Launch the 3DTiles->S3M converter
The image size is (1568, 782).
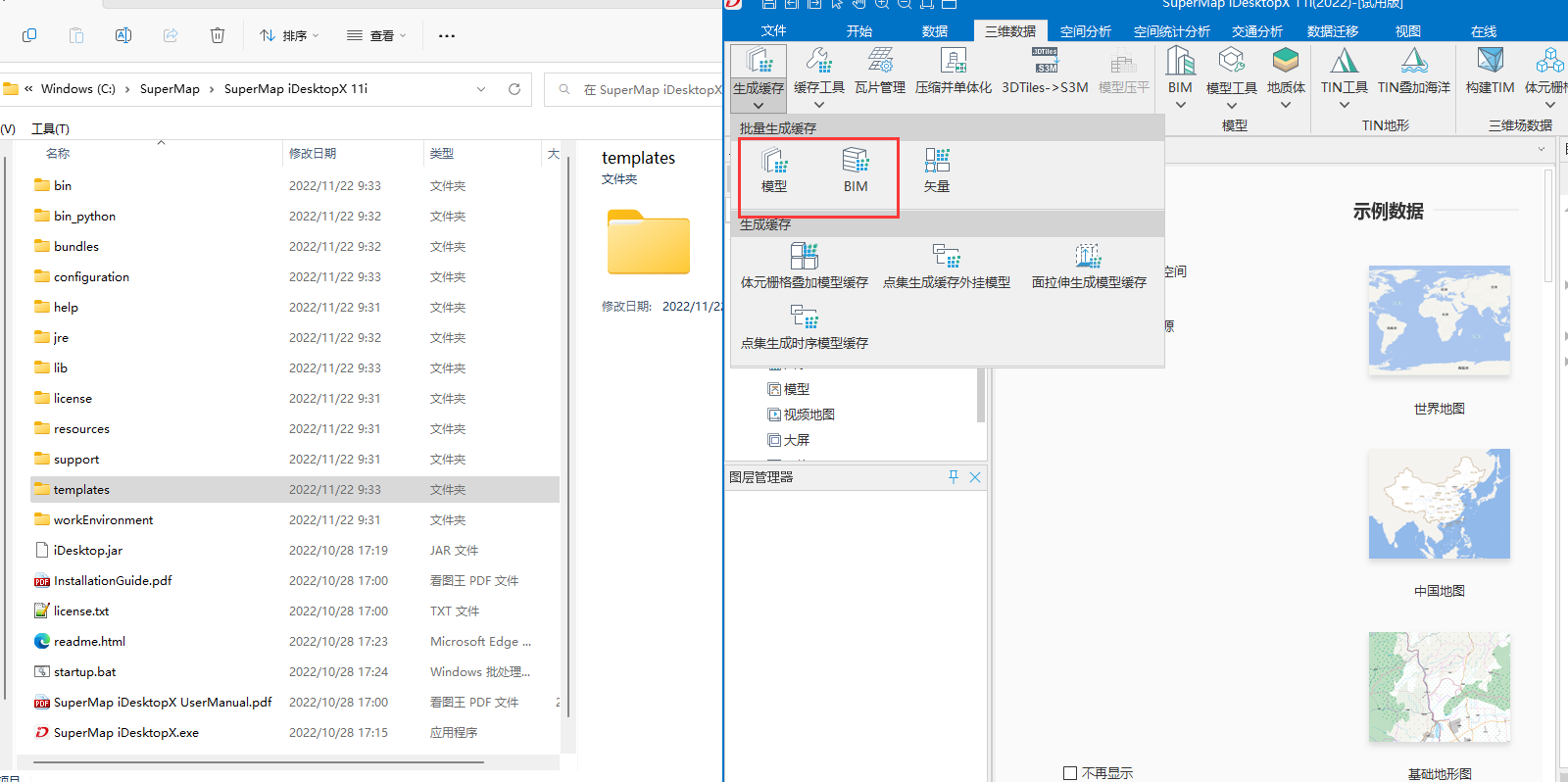coord(1045,70)
